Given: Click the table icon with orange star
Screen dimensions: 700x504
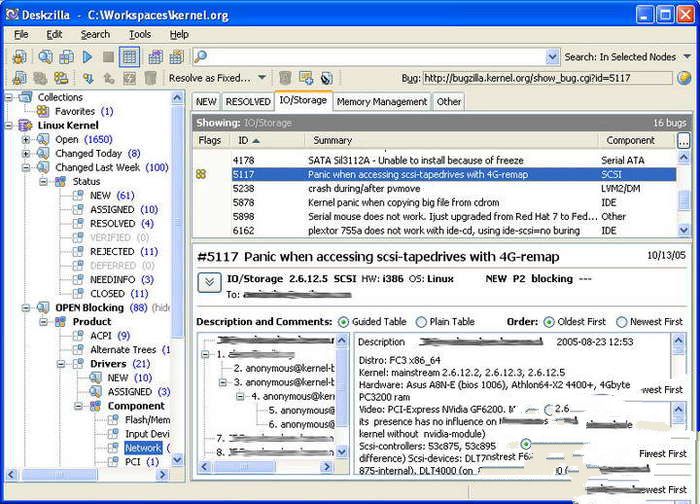Looking at the screenshot, I should pyautogui.click(x=177, y=57).
